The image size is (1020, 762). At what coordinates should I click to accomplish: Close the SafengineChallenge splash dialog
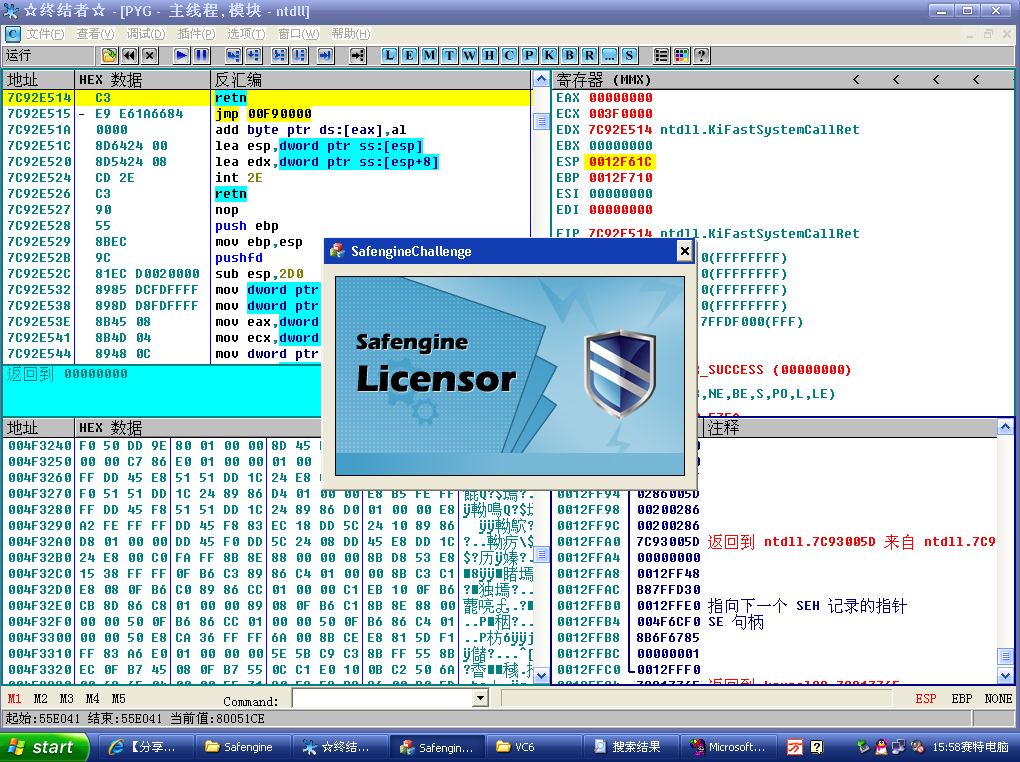[x=684, y=251]
